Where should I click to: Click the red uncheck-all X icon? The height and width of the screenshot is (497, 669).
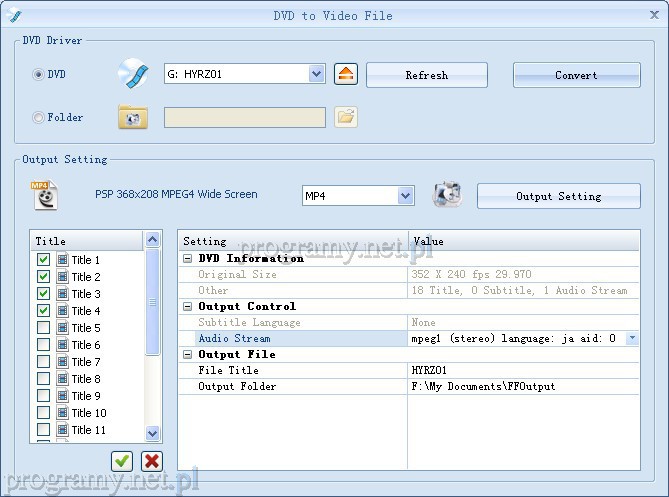(x=152, y=460)
